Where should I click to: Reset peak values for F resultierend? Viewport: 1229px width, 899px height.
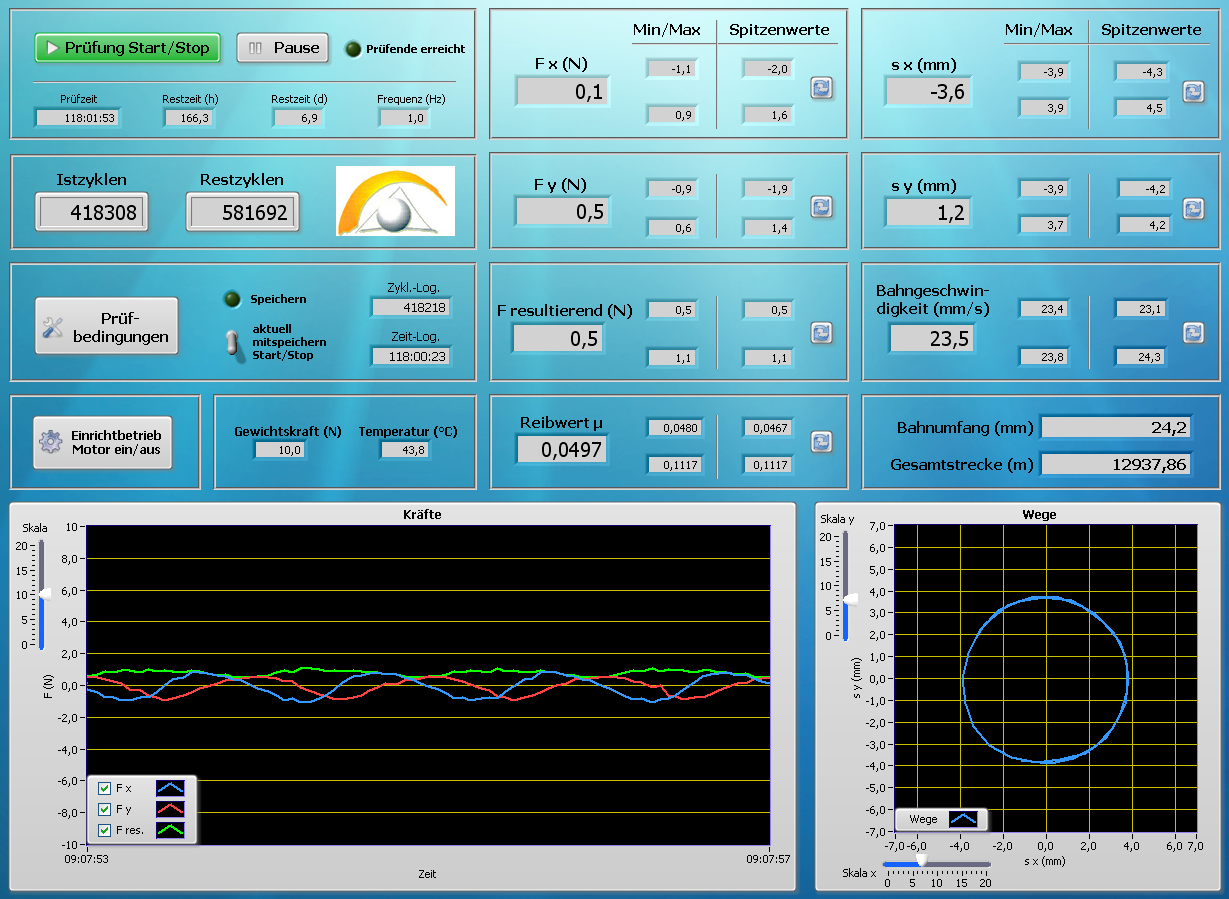coord(821,332)
